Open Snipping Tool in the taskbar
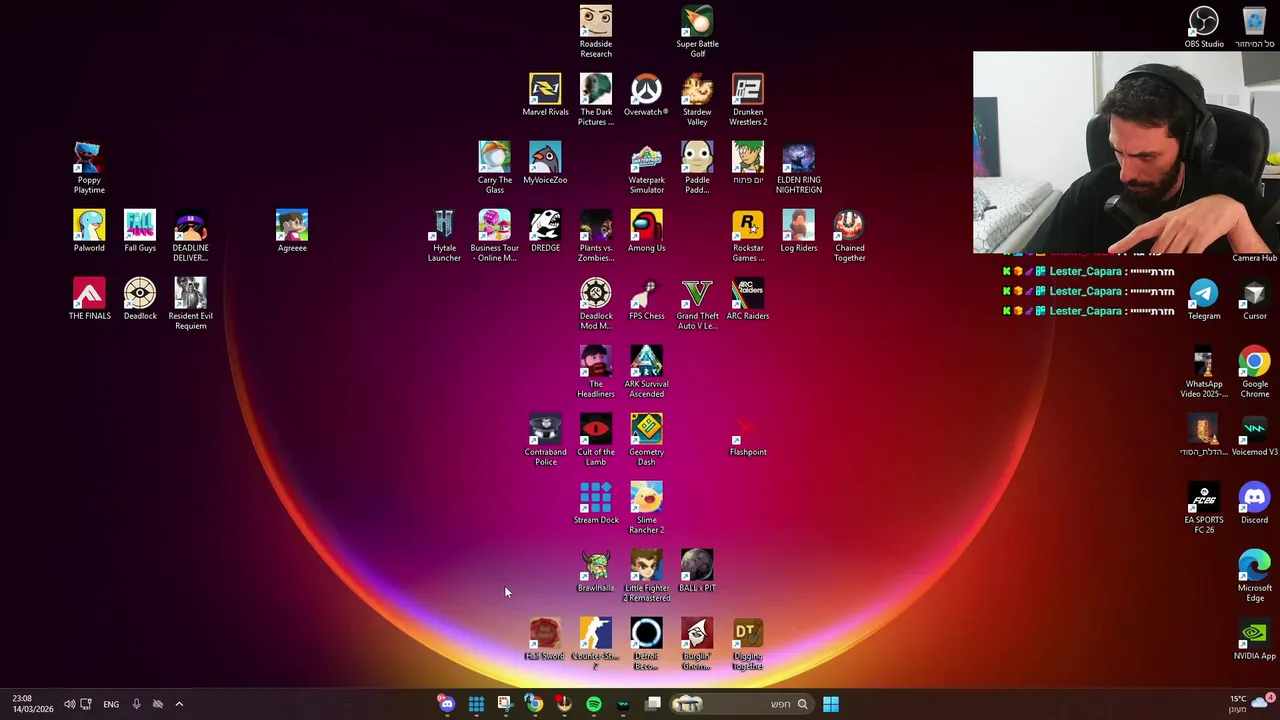 point(505,704)
